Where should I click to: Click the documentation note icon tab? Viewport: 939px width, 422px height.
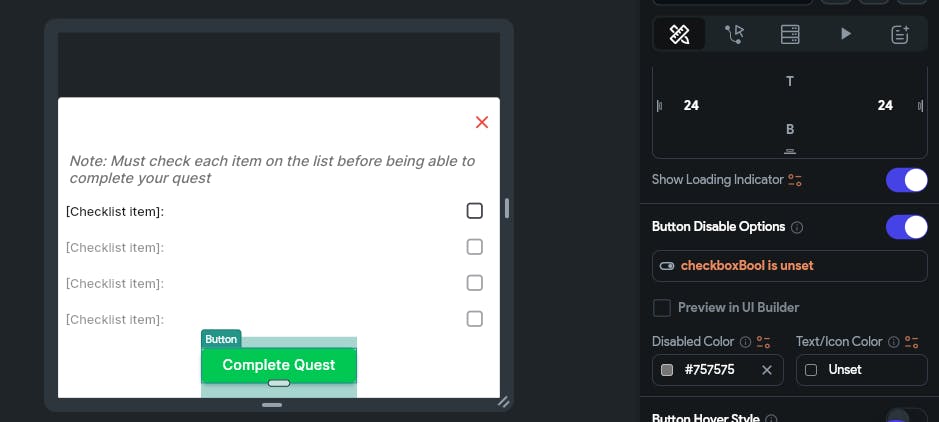[900, 34]
